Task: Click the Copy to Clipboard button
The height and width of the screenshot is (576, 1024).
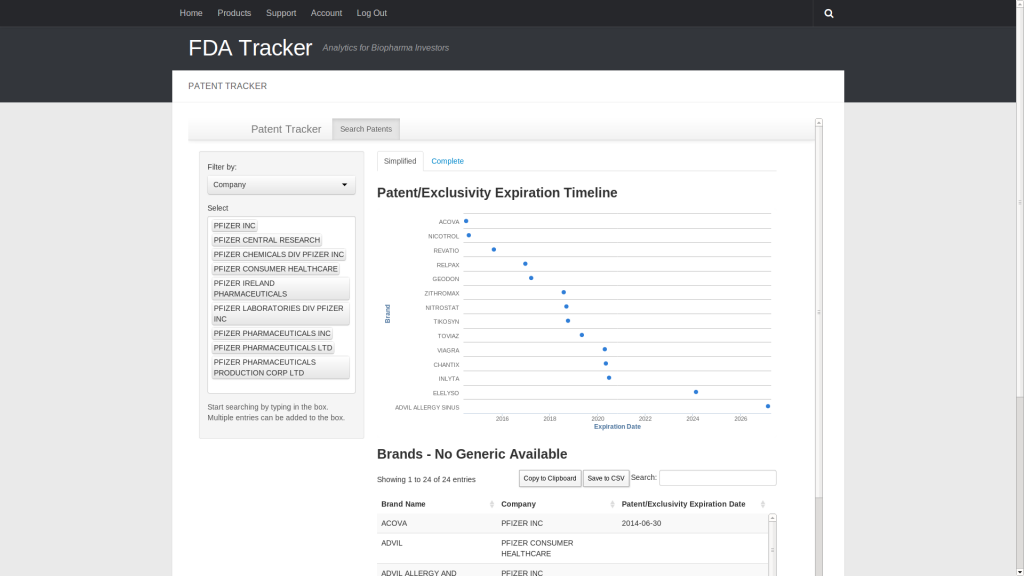Action: coord(550,478)
